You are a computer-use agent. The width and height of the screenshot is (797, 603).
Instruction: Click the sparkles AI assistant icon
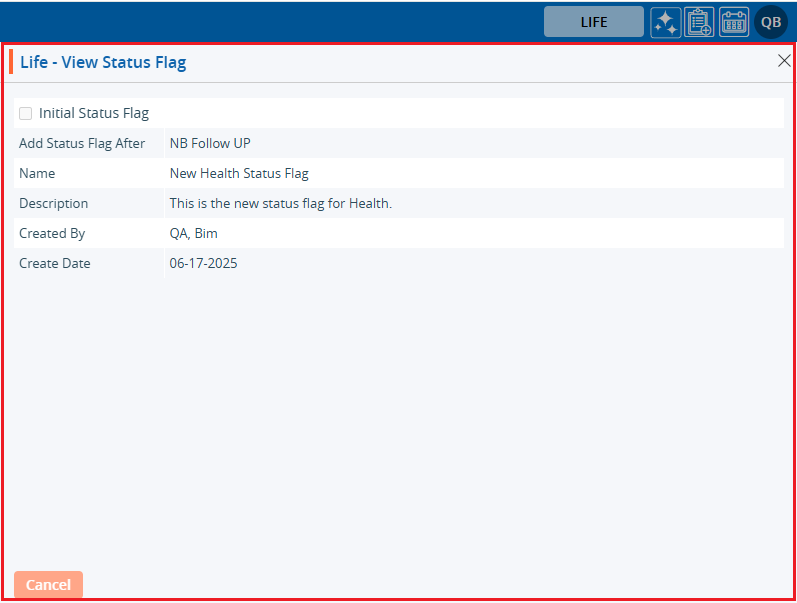(x=665, y=22)
